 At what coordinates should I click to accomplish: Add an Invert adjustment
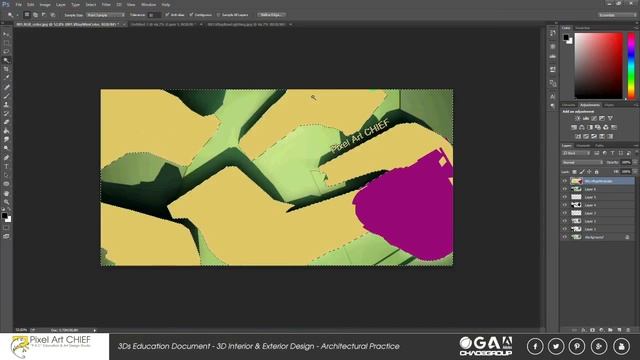[578, 136]
